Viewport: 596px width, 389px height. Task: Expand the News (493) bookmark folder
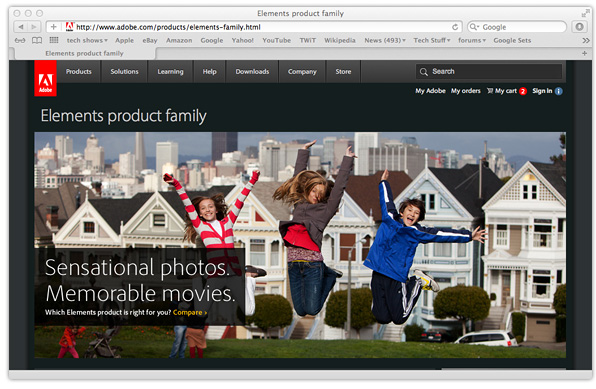coord(385,40)
